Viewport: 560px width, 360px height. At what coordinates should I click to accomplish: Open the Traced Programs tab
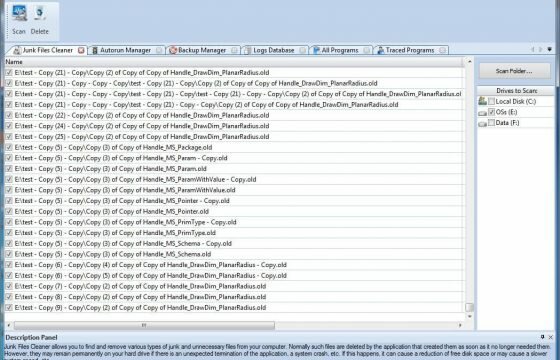coord(406,50)
